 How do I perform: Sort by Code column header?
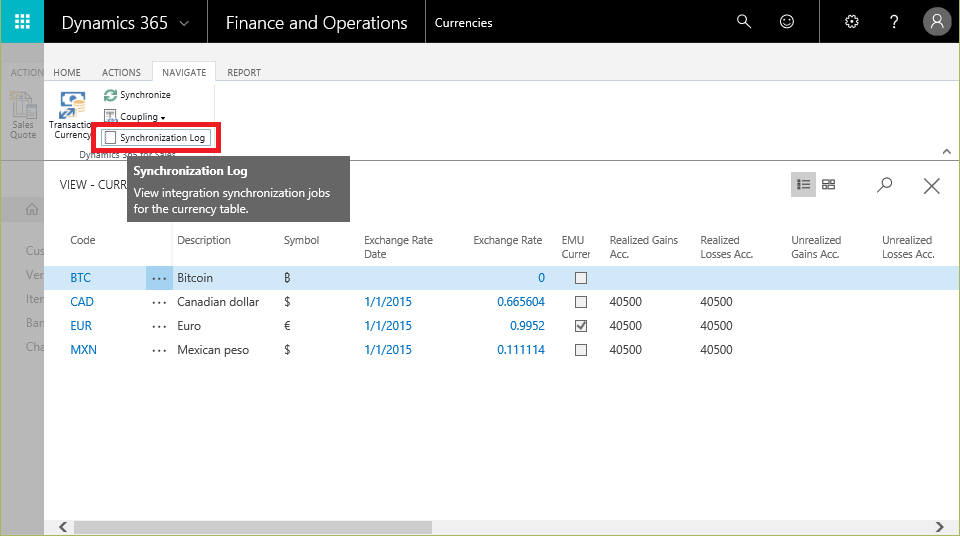coord(83,240)
